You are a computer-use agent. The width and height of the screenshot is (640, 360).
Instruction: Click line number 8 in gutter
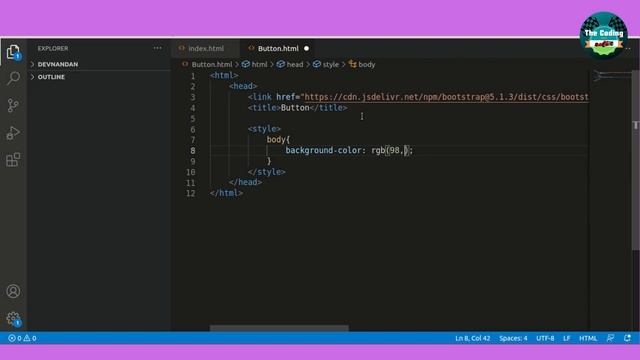coord(193,151)
